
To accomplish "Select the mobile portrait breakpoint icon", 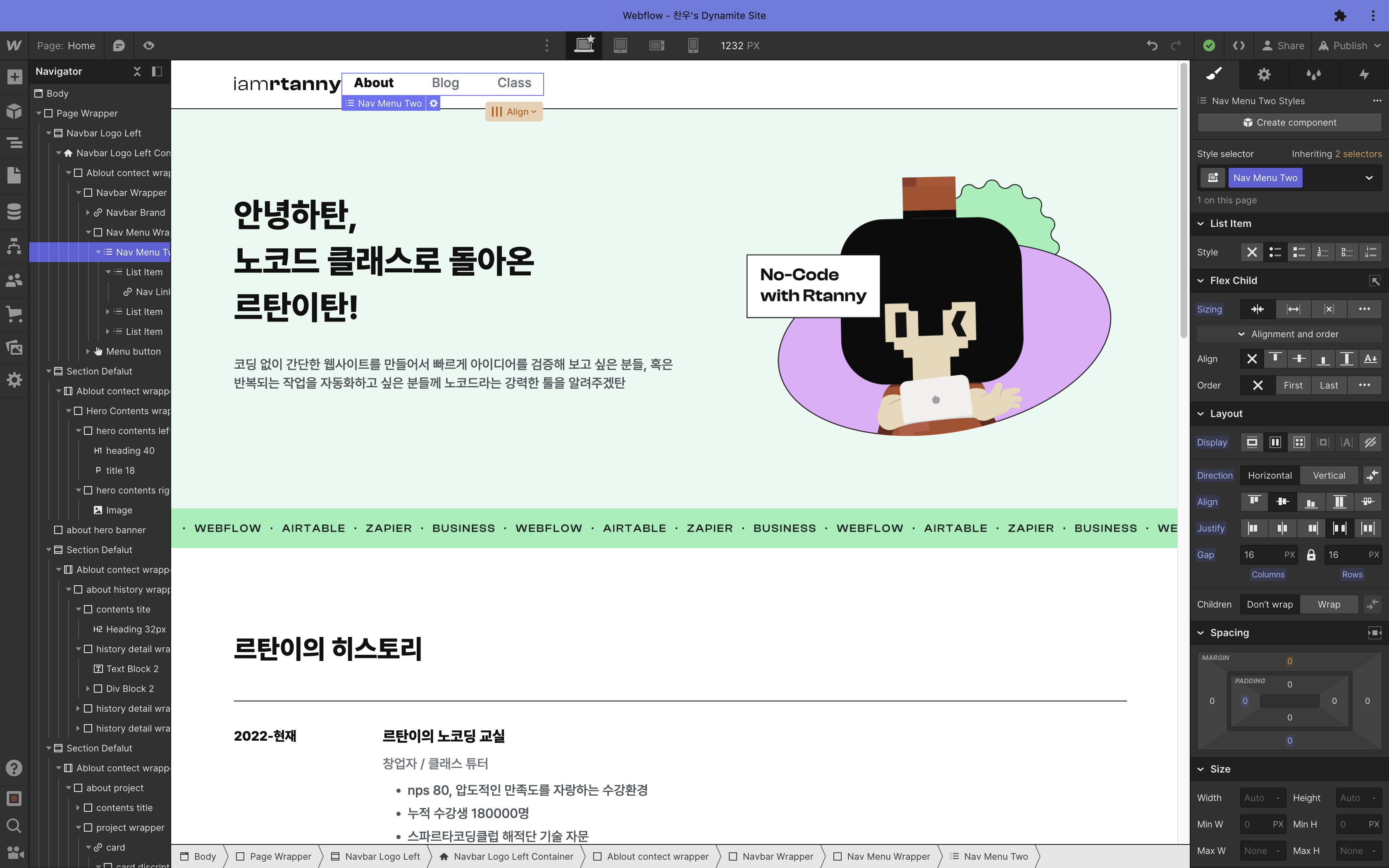I will [x=693, y=45].
